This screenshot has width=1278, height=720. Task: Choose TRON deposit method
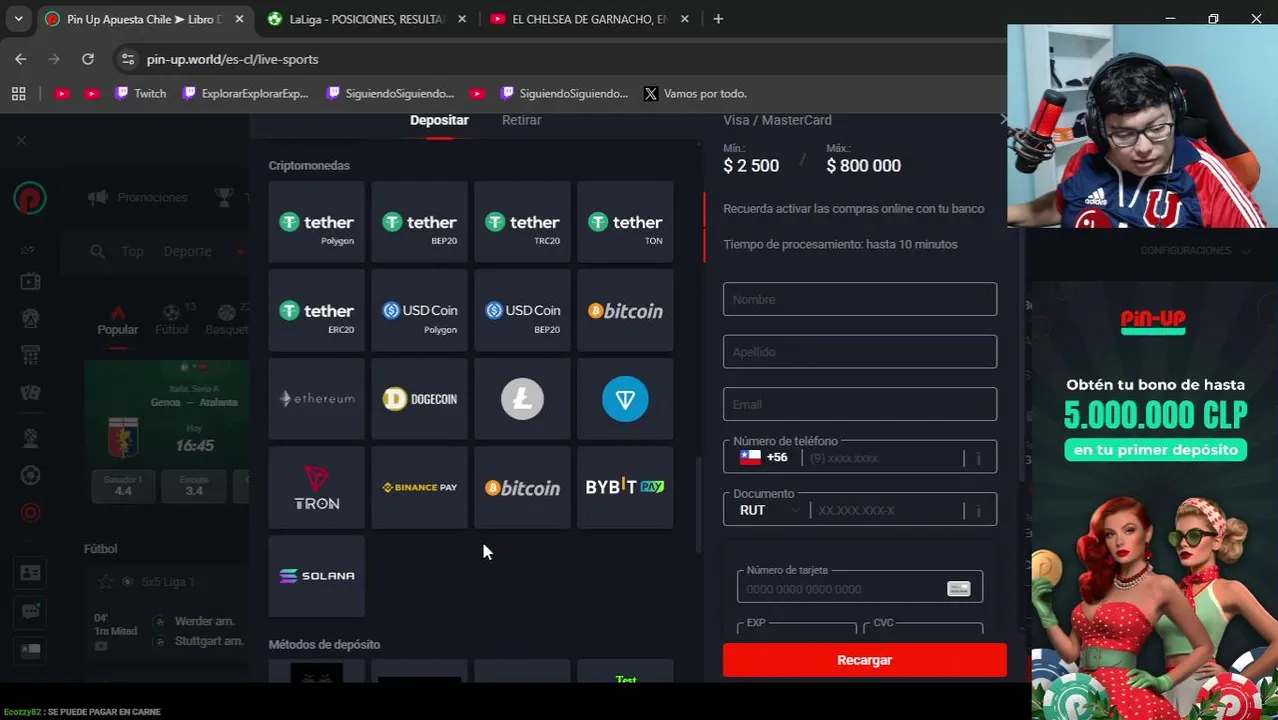pos(316,488)
